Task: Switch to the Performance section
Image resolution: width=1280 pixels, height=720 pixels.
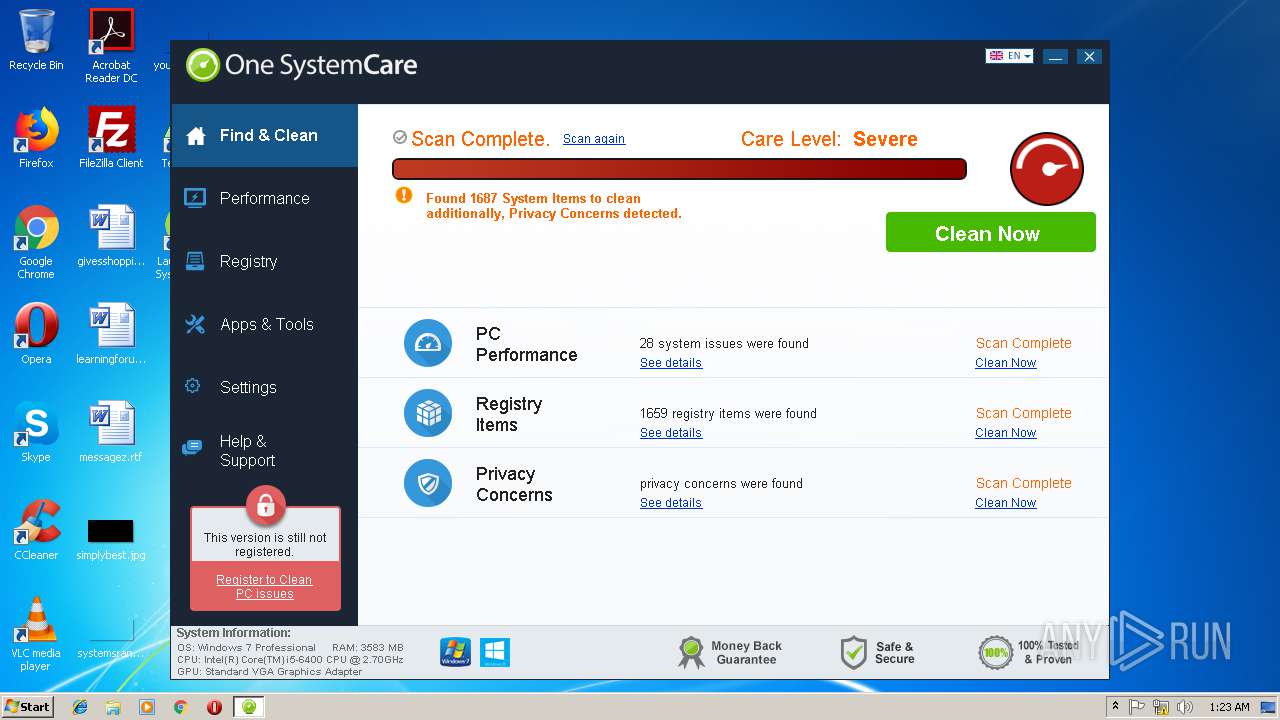Action: [x=264, y=198]
